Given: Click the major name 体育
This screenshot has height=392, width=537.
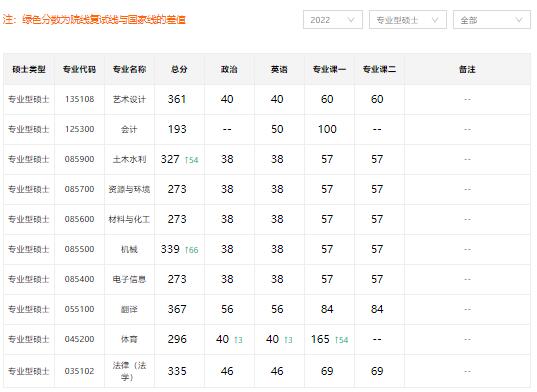Looking at the screenshot, I should 129,339.
